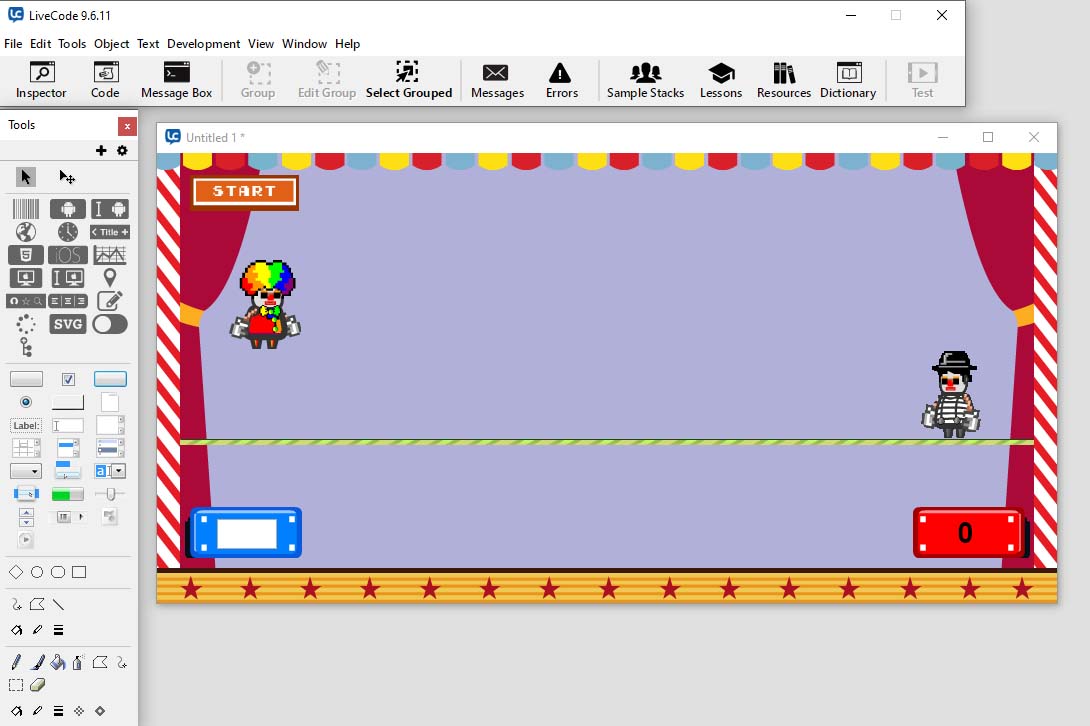Select the paint bucket tool
Screen dimensions: 1090x726
[x=58, y=662]
